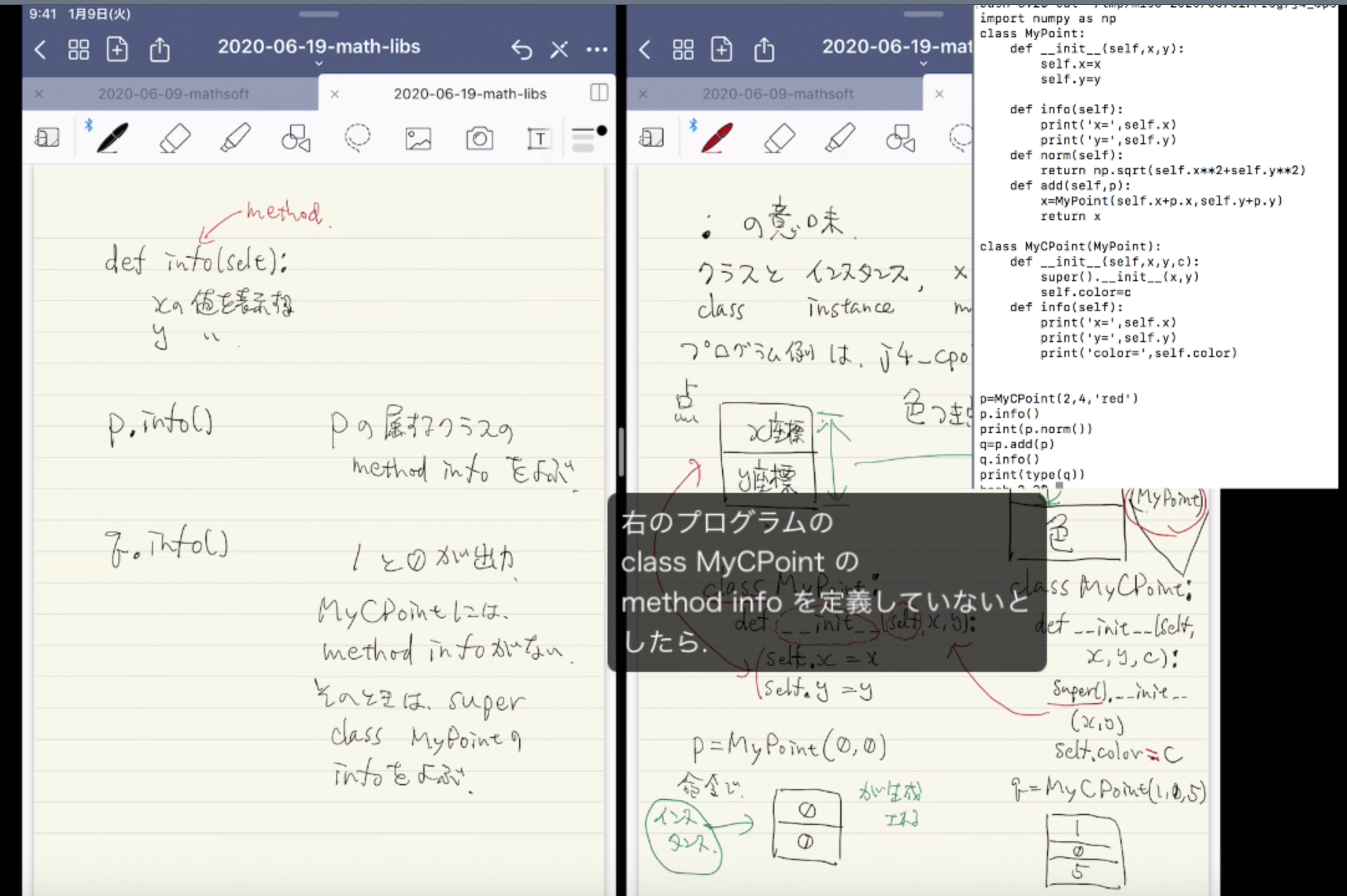Viewport: 1347px width, 896px height.
Task: Tap the multitasking pill above left window
Action: coord(319,14)
